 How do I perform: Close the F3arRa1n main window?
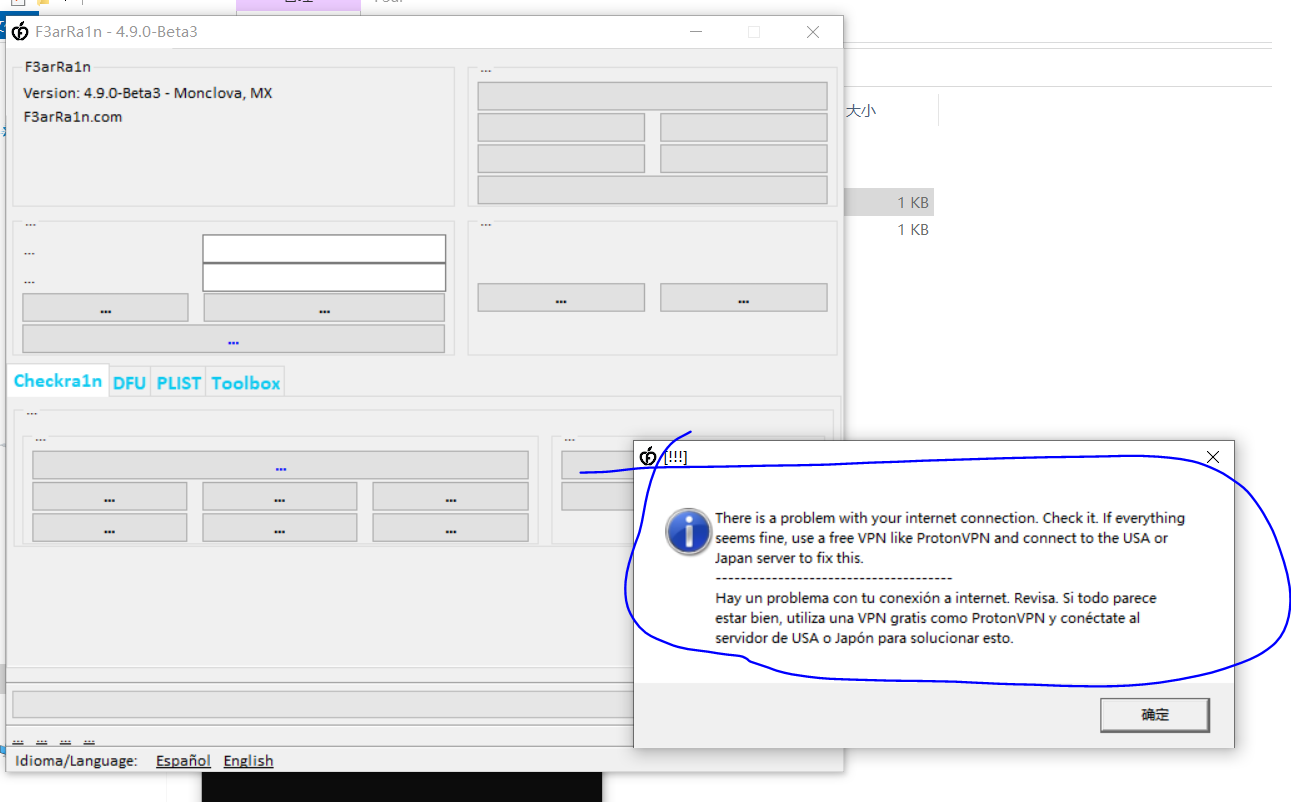(x=812, y=32)
